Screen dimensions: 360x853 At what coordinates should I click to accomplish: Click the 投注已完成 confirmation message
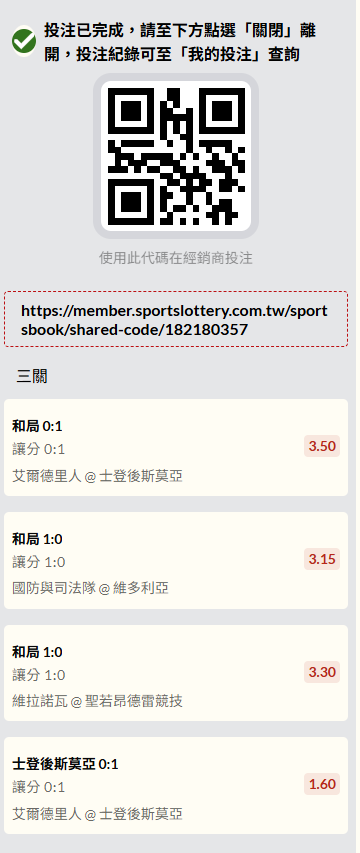pyautogui.click(x=180, y=42)
